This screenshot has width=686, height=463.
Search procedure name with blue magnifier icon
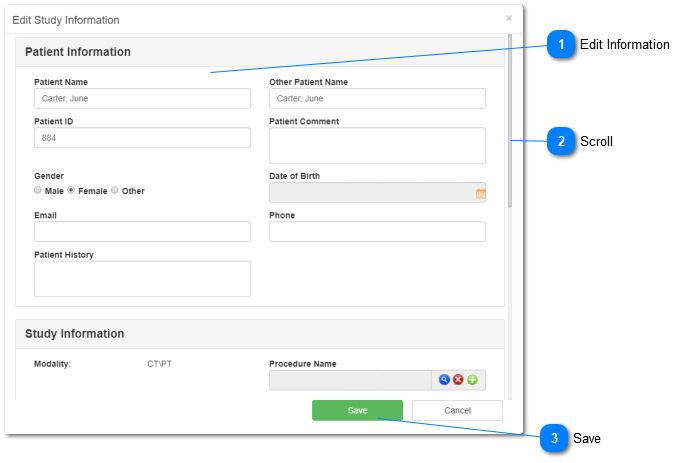pyautogui.click(x=444, y=380)
